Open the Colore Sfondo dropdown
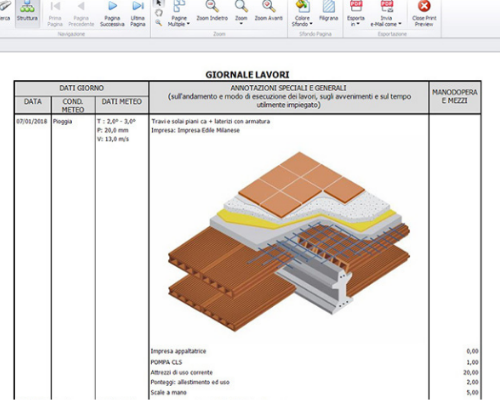Viewport: 500px width, 400px height. click(302, 13)
